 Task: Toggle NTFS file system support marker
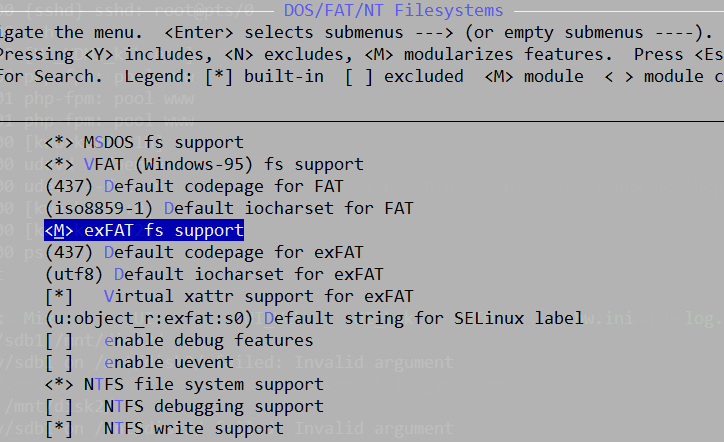click(x=59, y=384)
